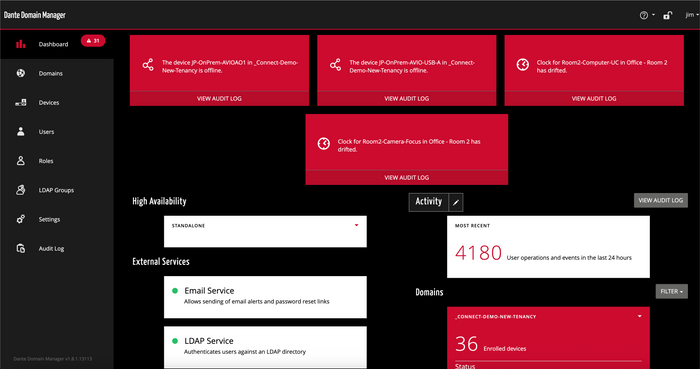Click grey VIEW AUDIT LOG button near Activity
The image size is (700, 369).
(x=661, y=200)
